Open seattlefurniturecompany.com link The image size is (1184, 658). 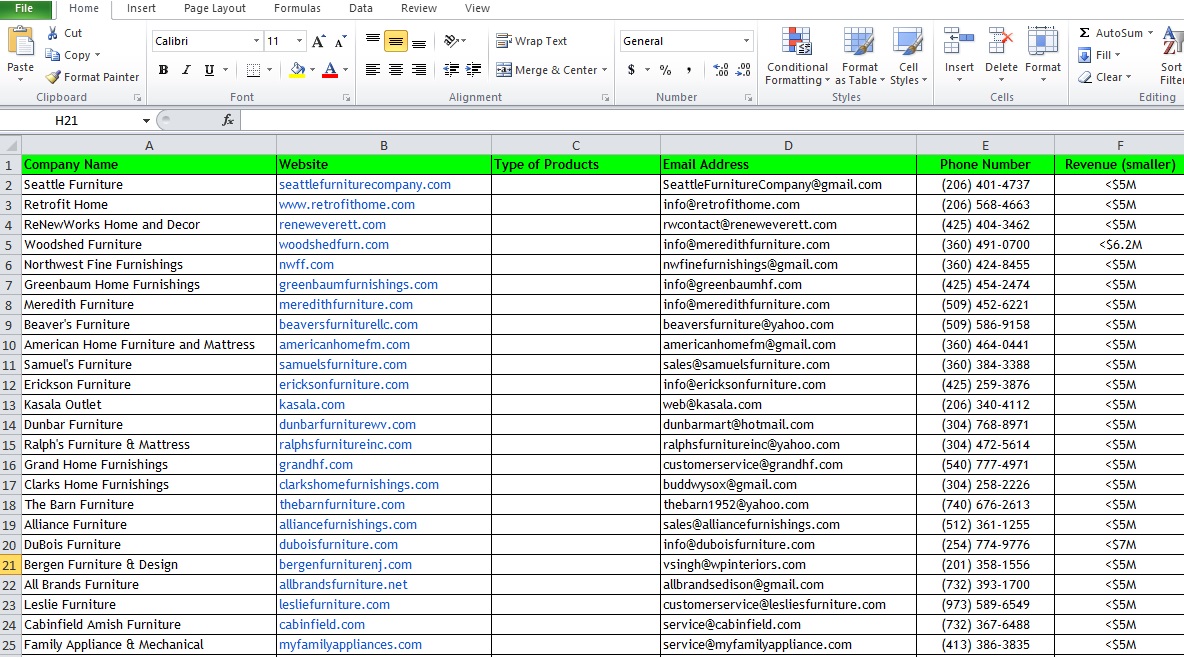click(365, 184)
